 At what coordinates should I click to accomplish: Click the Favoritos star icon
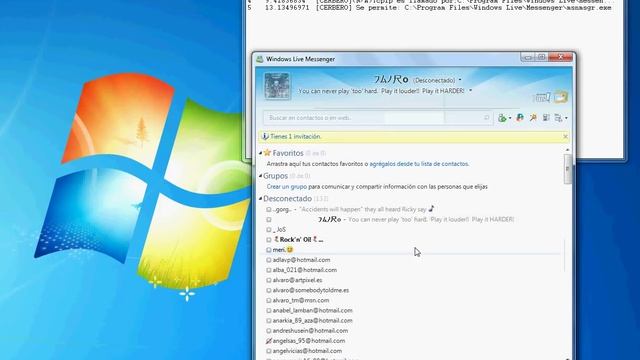[267, 153]
